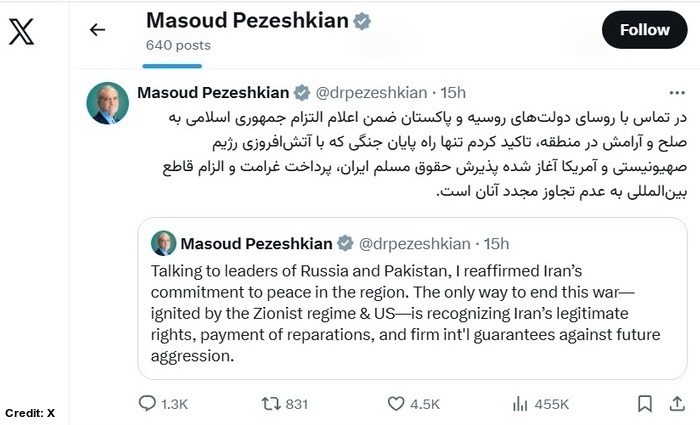
Task: View post analytics via the bar chart icon
Action: [519, 403]
